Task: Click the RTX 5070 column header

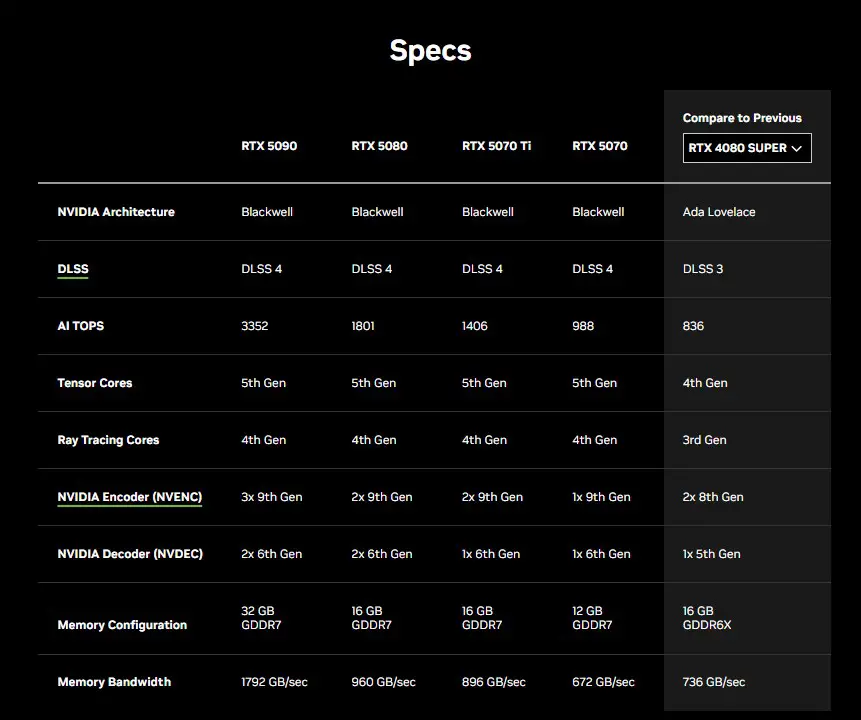Action: pos(600,146)
